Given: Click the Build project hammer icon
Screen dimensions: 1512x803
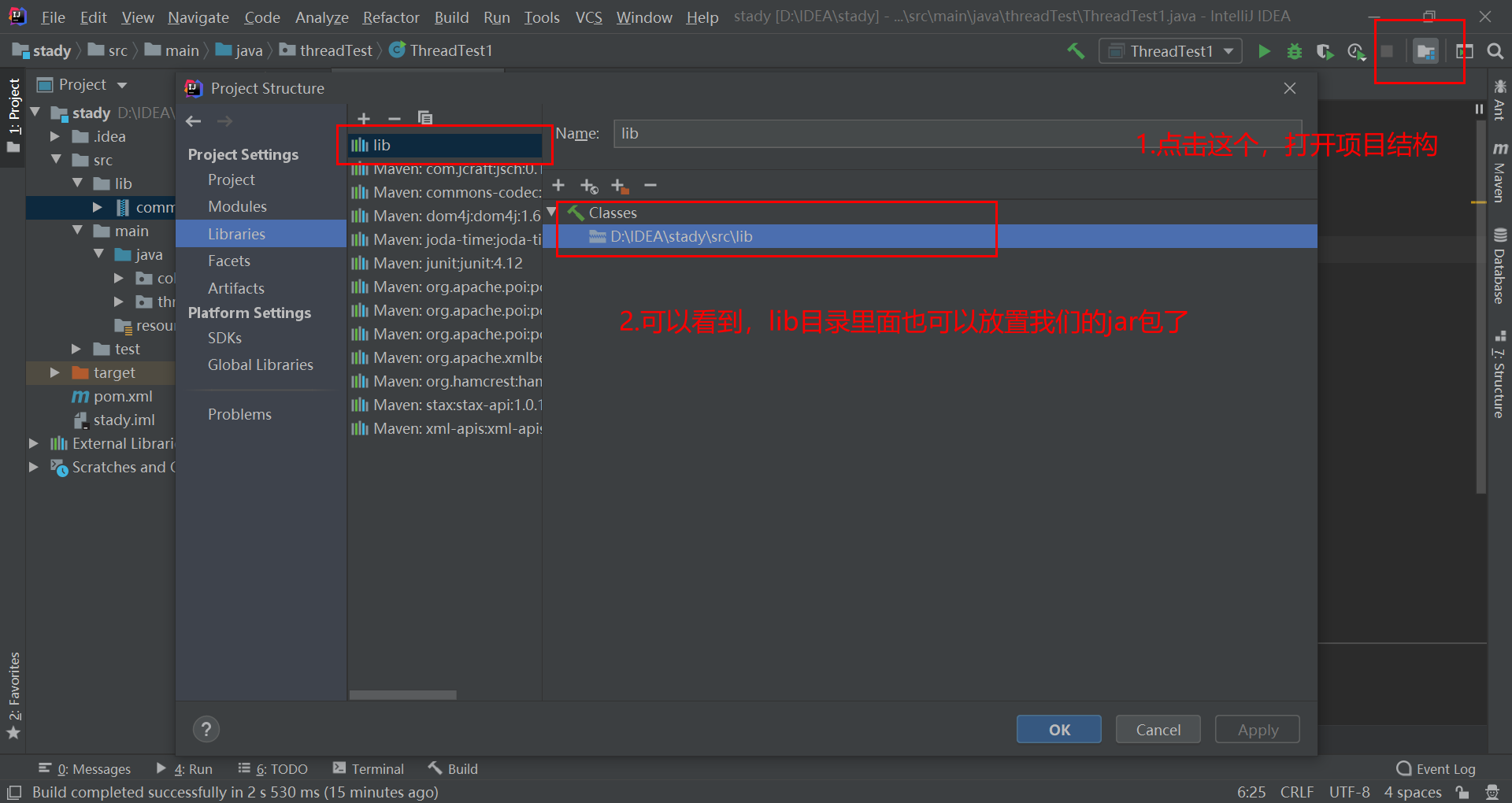Looking at the screenshot, I should 1076,51.
